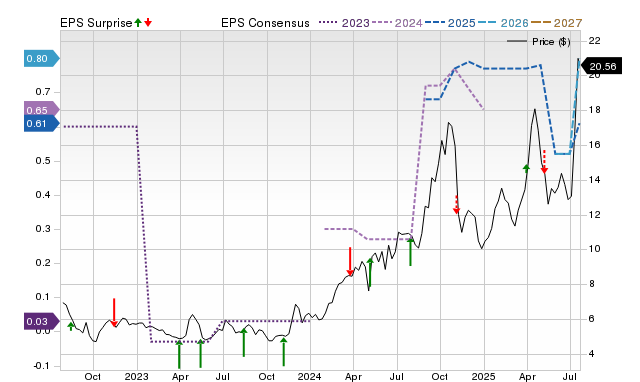Image resolution: width=640 pixels, height=382 pixels.
Task: Toggle the 2027 consensus legend entry
Action: pyautogui.click(x=556, y=23)
